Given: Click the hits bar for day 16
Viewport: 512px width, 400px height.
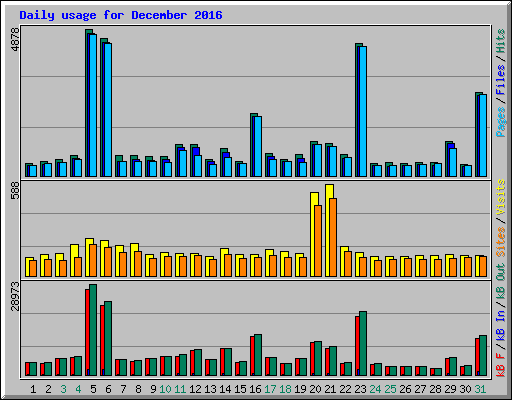Looking at the screenshot, I should (x=252, y=145).
